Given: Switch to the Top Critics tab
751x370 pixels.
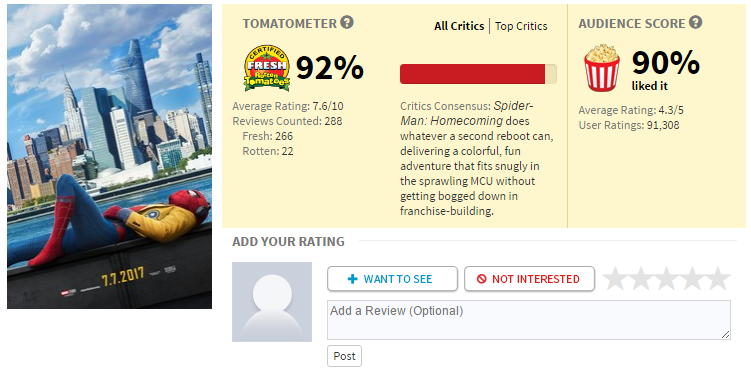Looking at the screenshot, I should tap(521, 26).
